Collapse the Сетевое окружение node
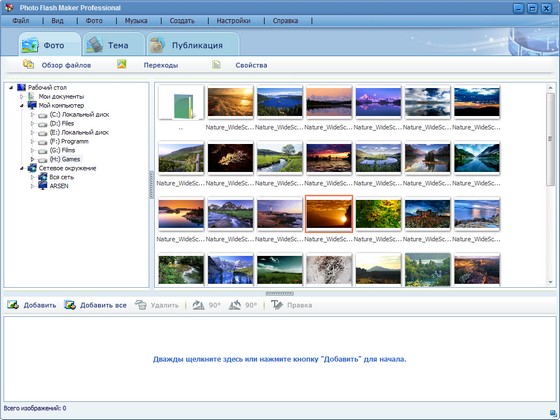560x420 pixels. (x=21, y=168)
